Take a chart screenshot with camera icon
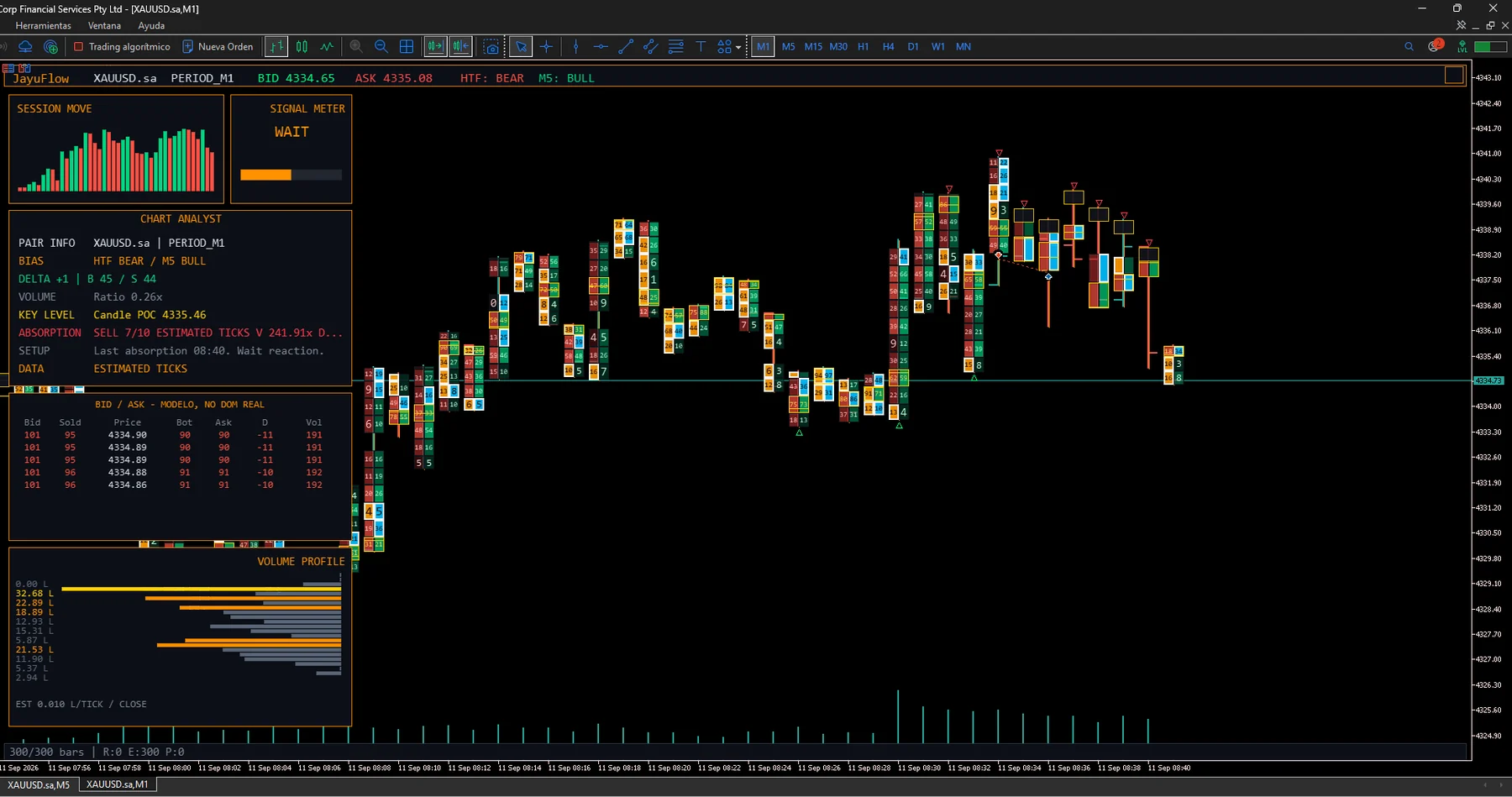Viewport: 1512px width, 797px height. (491, 47)
